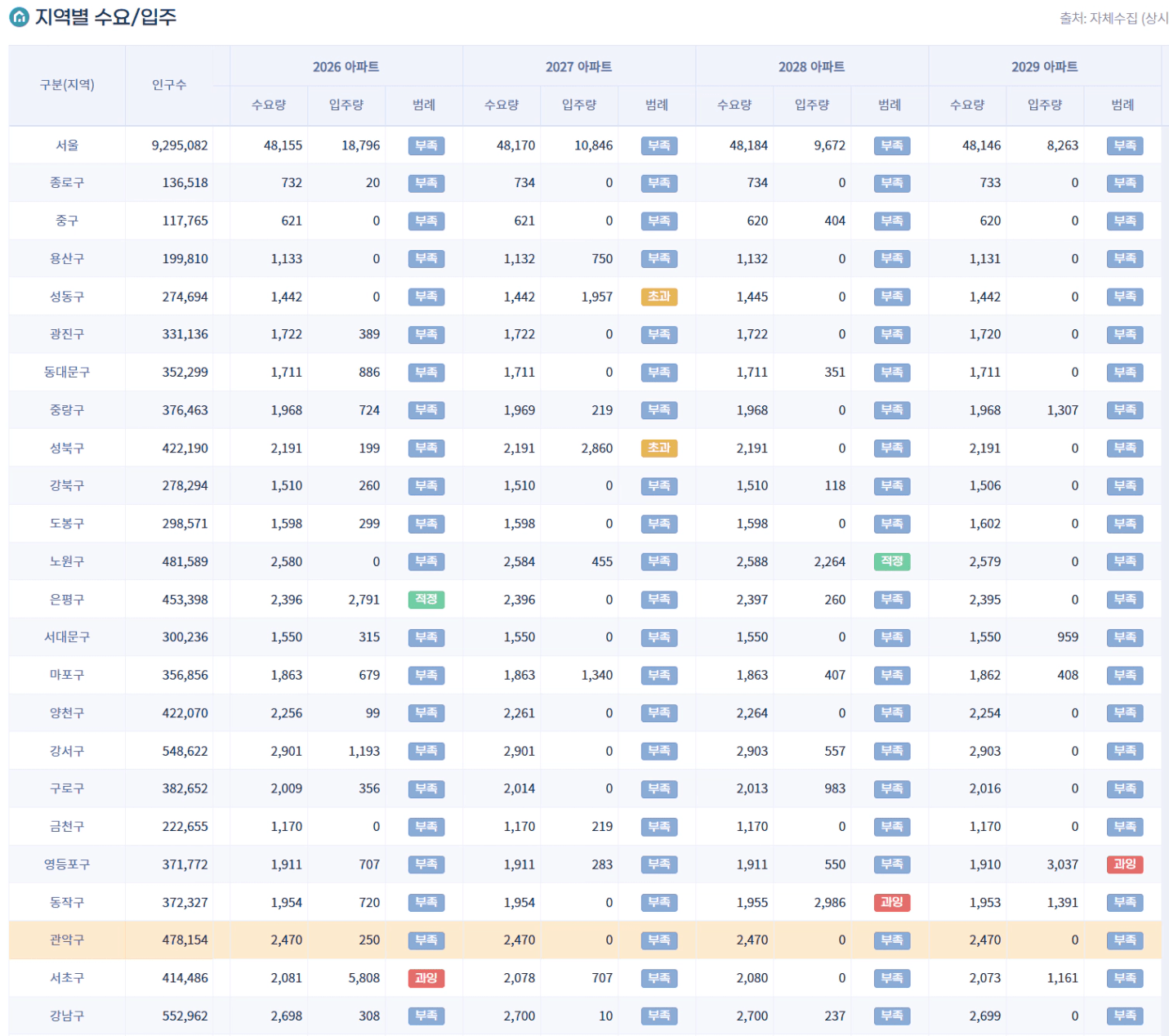
Task: Click the 2027 부족 badge for 마포구
Action: (658, 675)
